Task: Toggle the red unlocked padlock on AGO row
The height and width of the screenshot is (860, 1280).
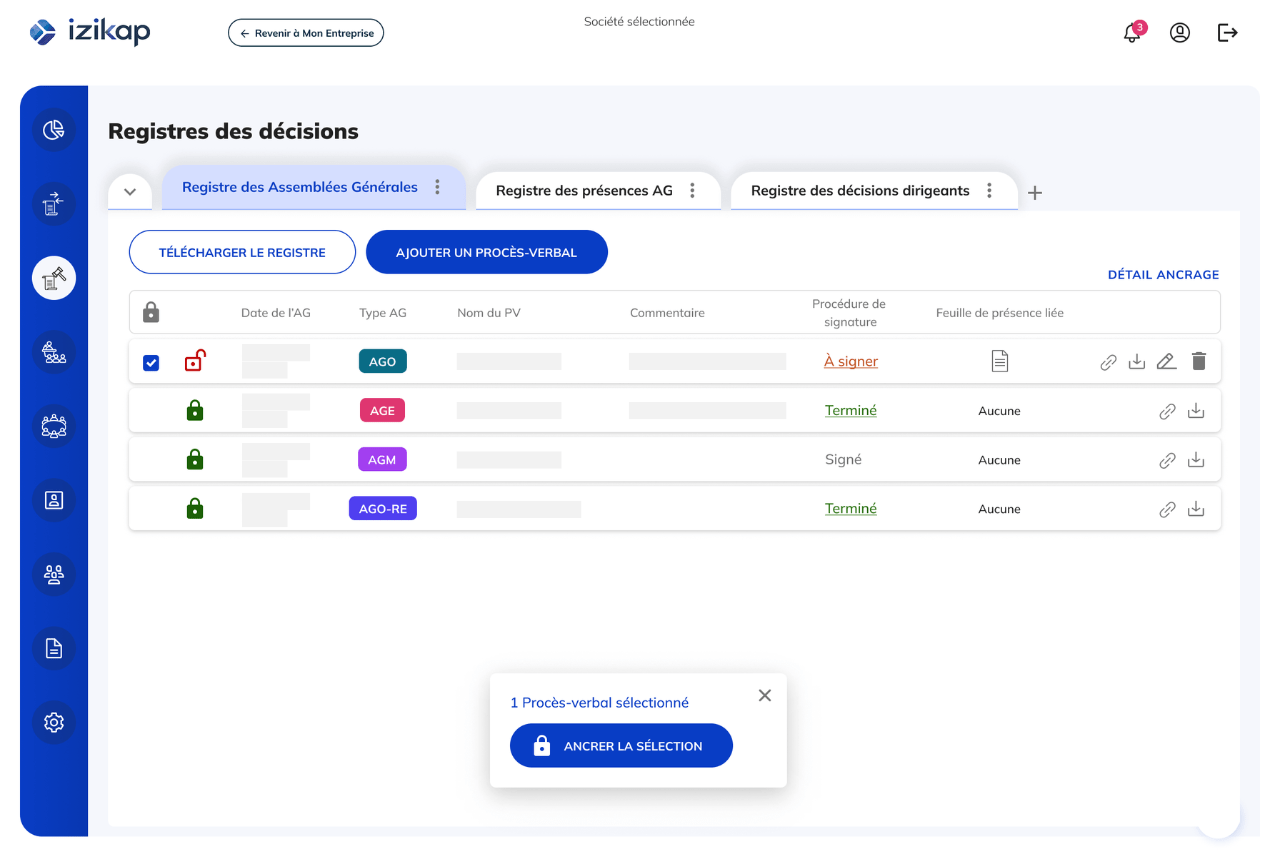Action: pyautogui.click(x=195, y=361)
